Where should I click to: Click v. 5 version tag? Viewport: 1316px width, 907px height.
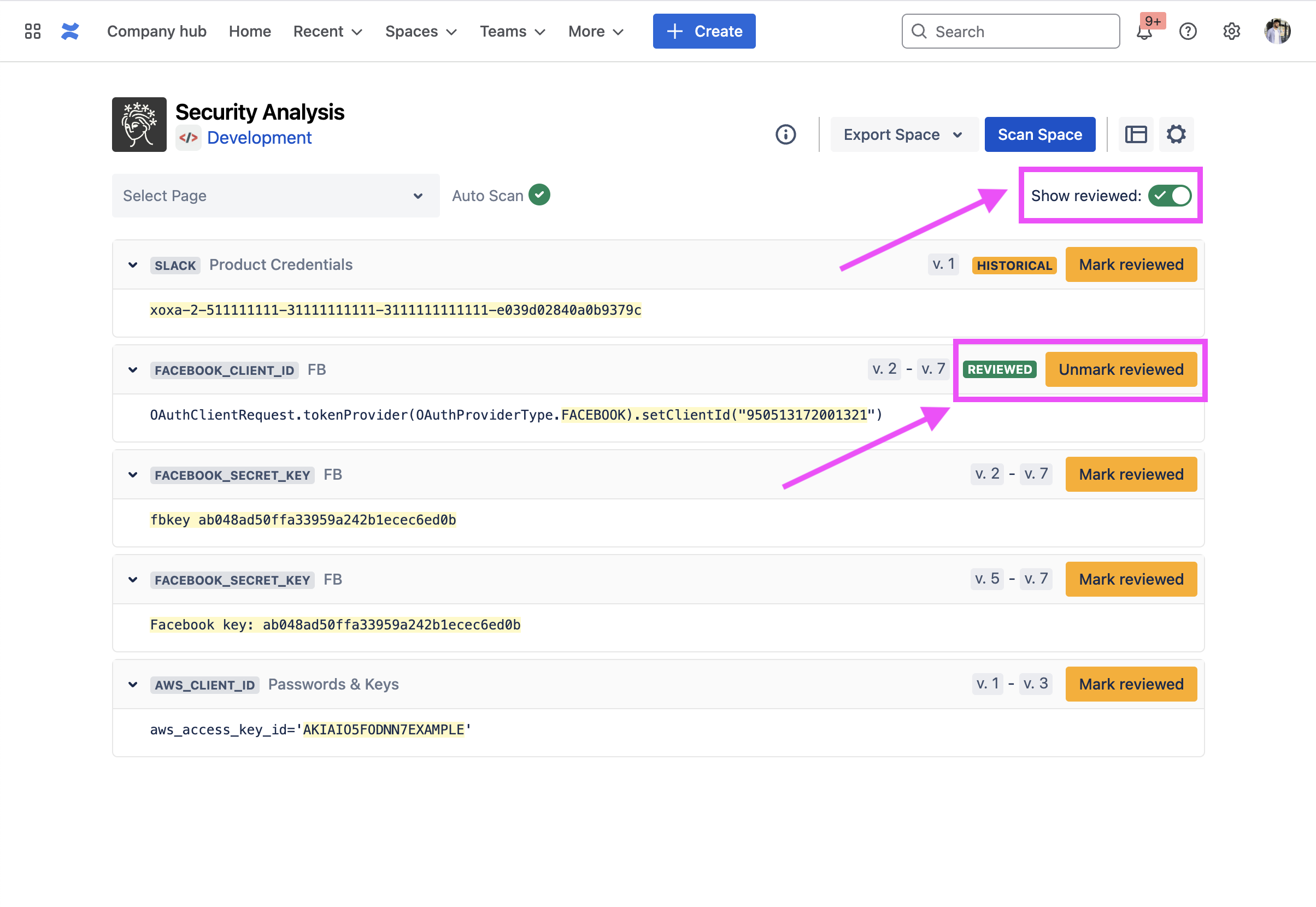(x=987, y=579)
